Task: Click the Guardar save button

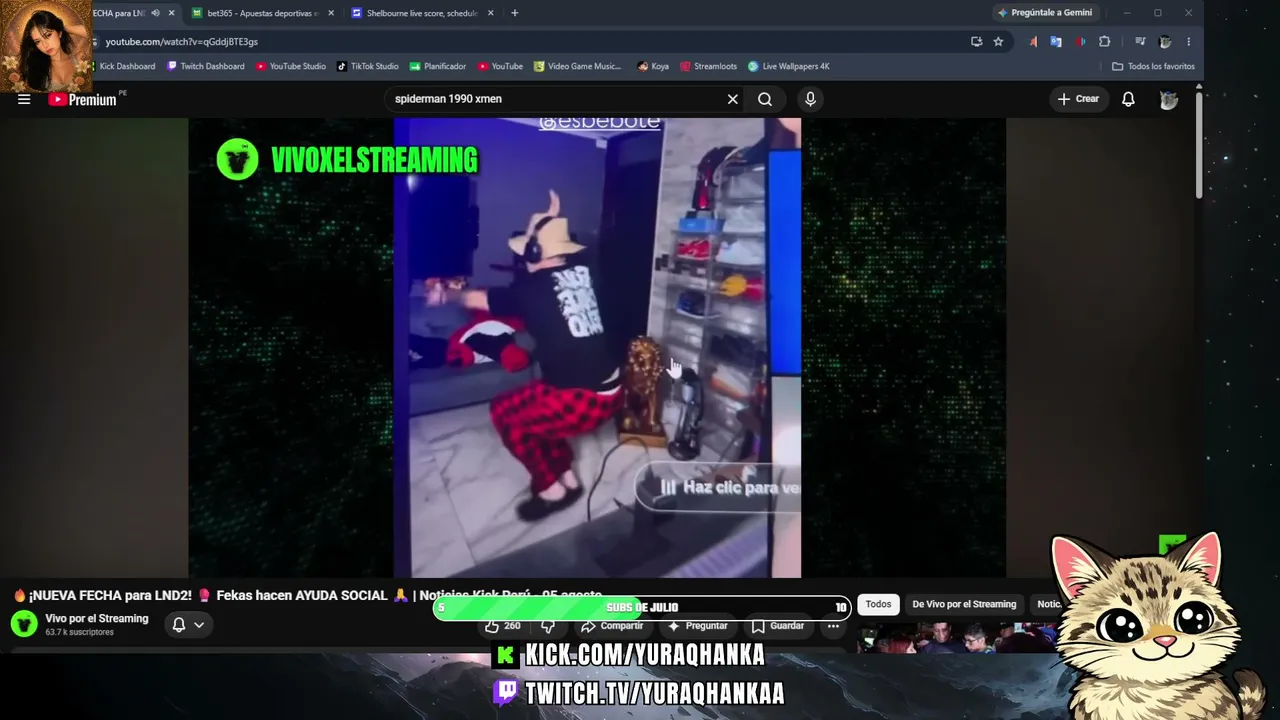Action: pos(778,626)
